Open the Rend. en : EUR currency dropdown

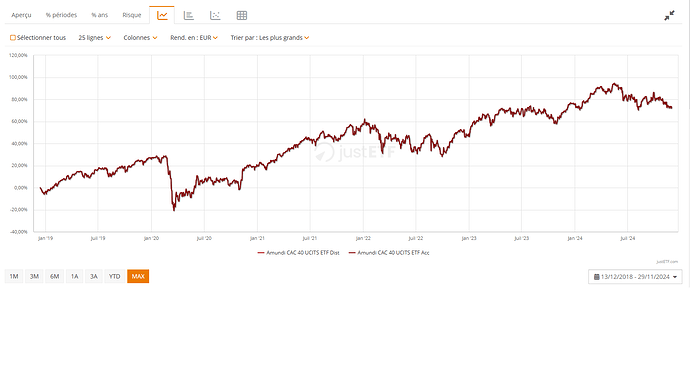click(194, 38)
